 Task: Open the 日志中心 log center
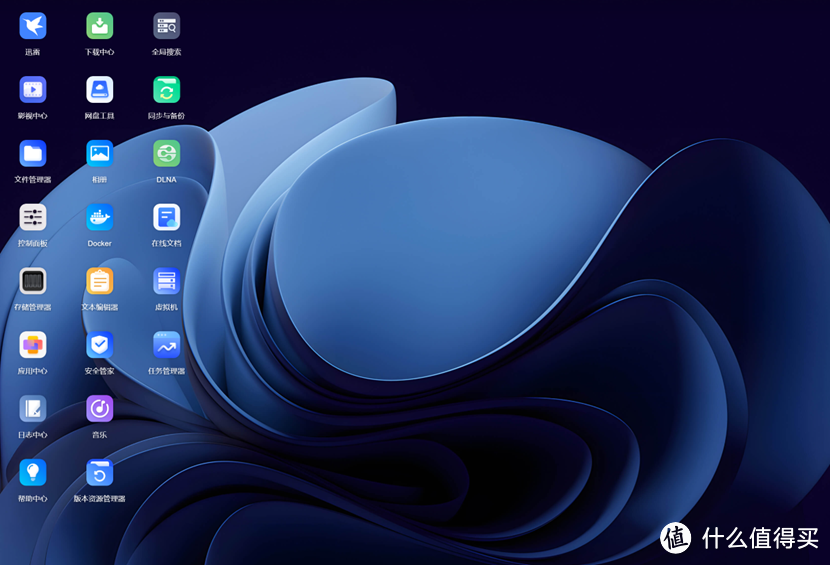coord(33,409)
